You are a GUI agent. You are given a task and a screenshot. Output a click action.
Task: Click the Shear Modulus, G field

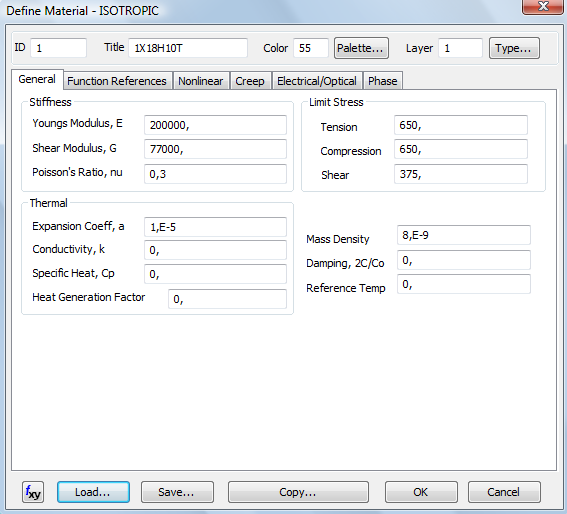216,149
